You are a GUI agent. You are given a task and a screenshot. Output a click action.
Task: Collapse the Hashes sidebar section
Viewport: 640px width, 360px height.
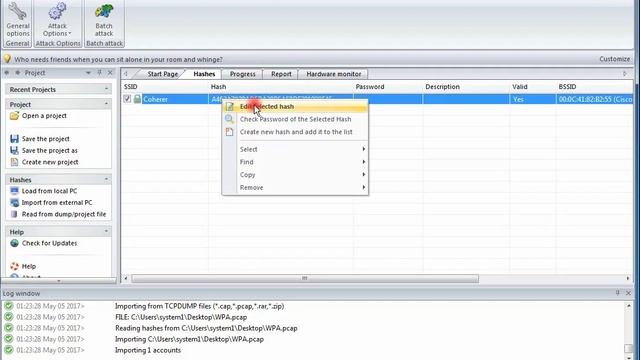tap(106, 179)
